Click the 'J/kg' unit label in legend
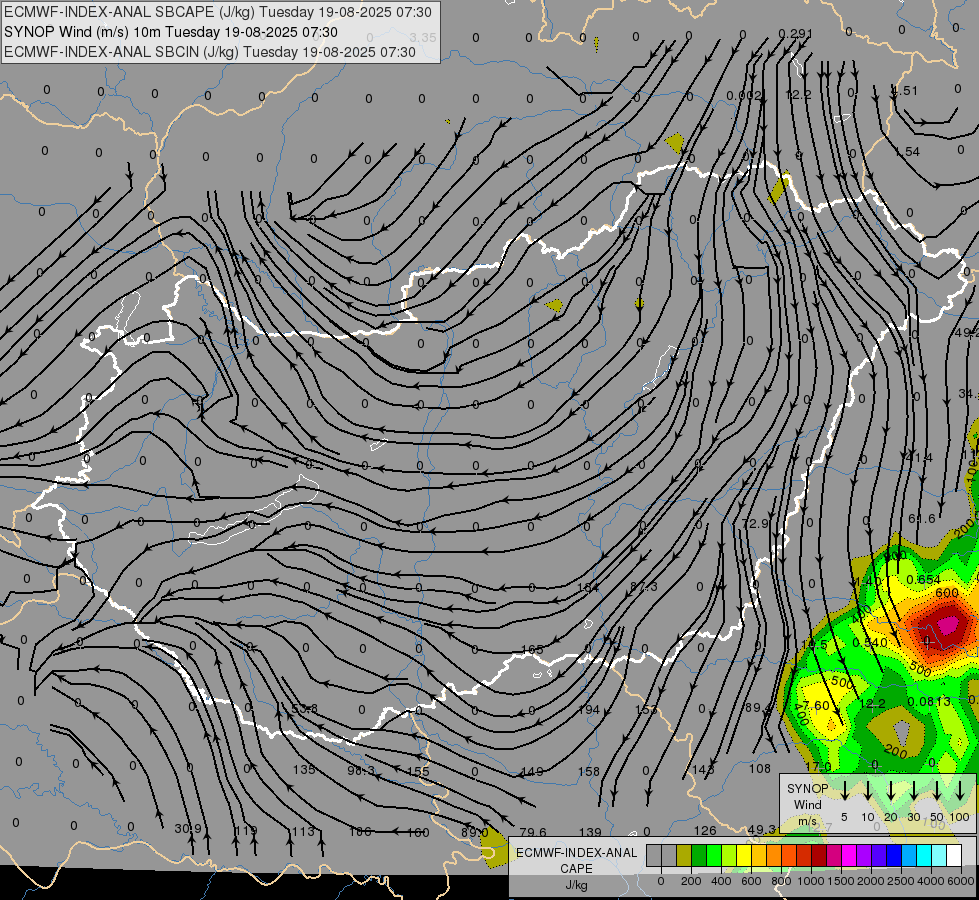979x900 pixels. pyautogui.click(x=576, y=885)
